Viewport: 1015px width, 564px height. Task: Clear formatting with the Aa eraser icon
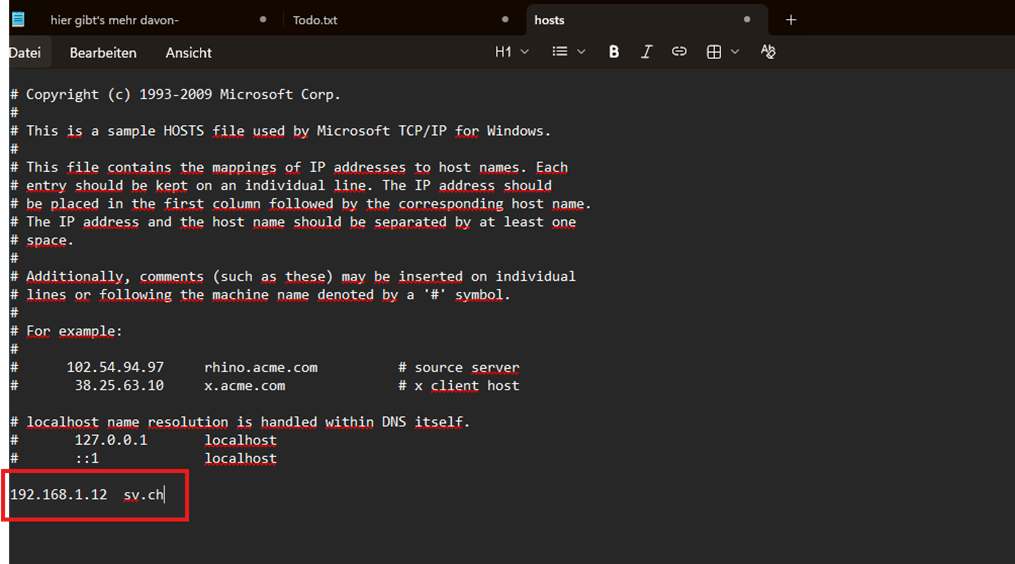tap(768, 52)
